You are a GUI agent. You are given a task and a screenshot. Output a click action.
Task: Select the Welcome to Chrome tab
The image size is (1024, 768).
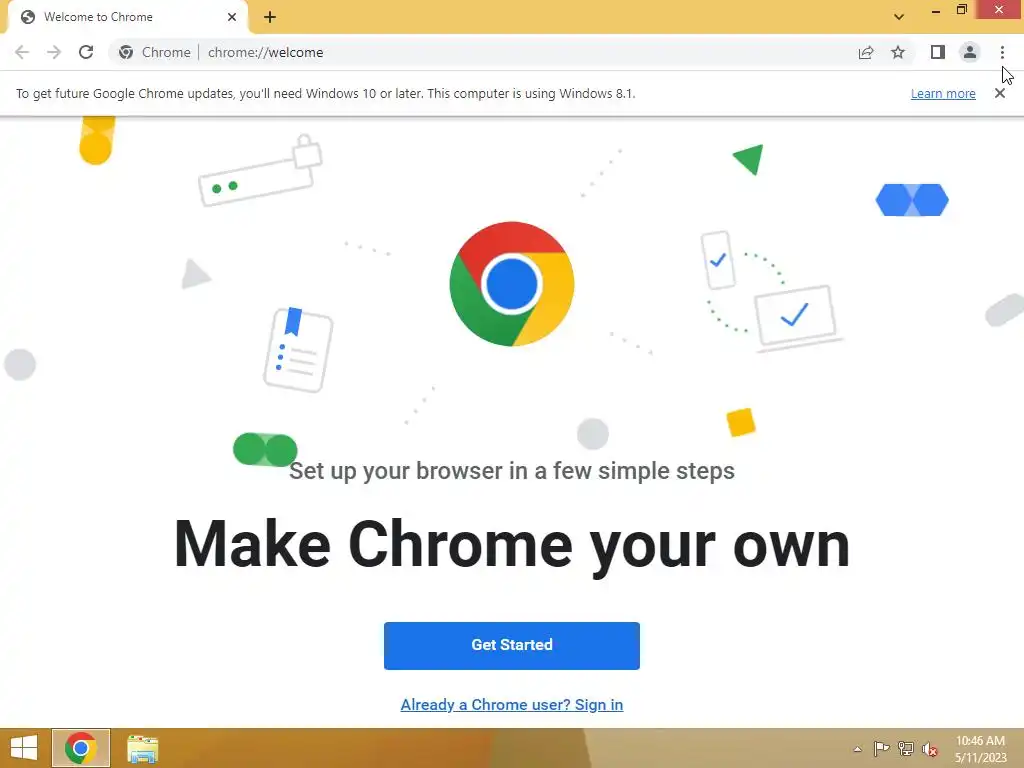[x=127, y=17]
